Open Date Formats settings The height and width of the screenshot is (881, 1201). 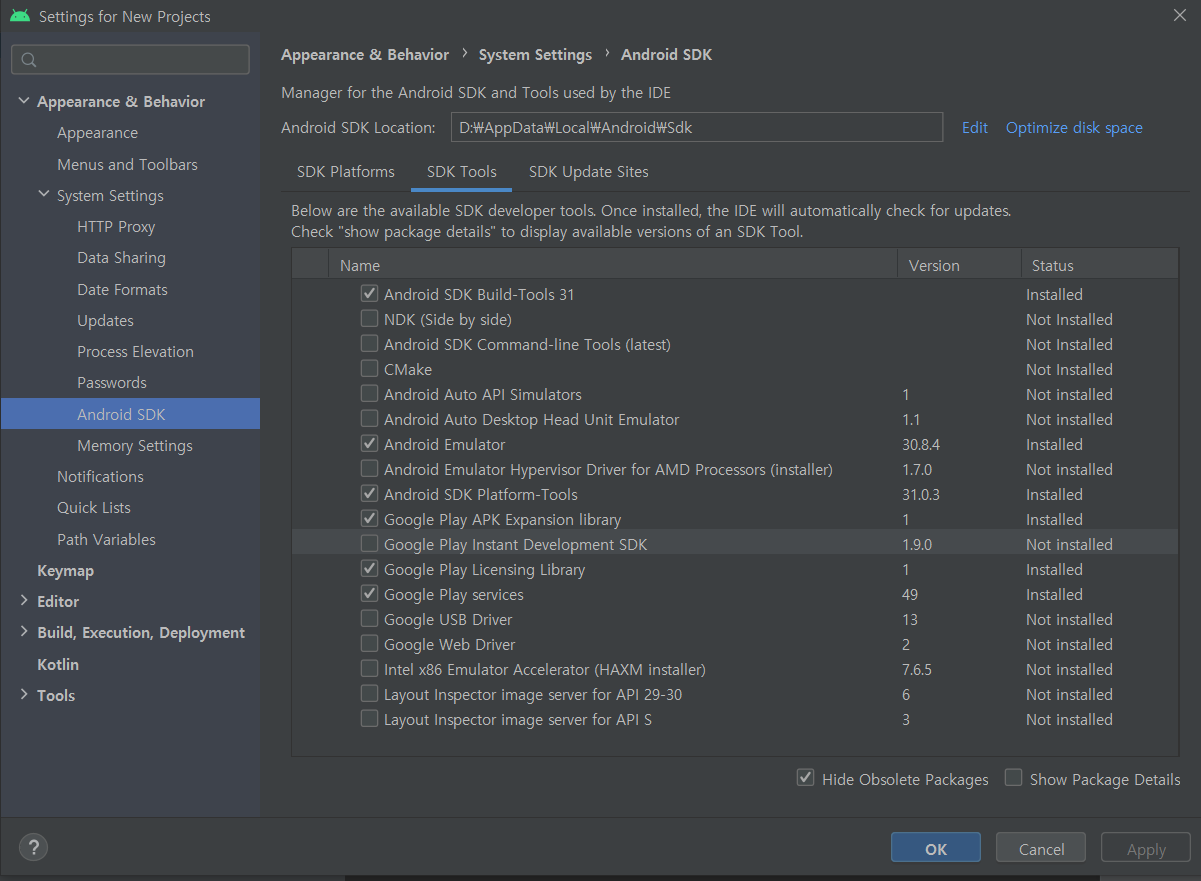(x=122, y=289)
